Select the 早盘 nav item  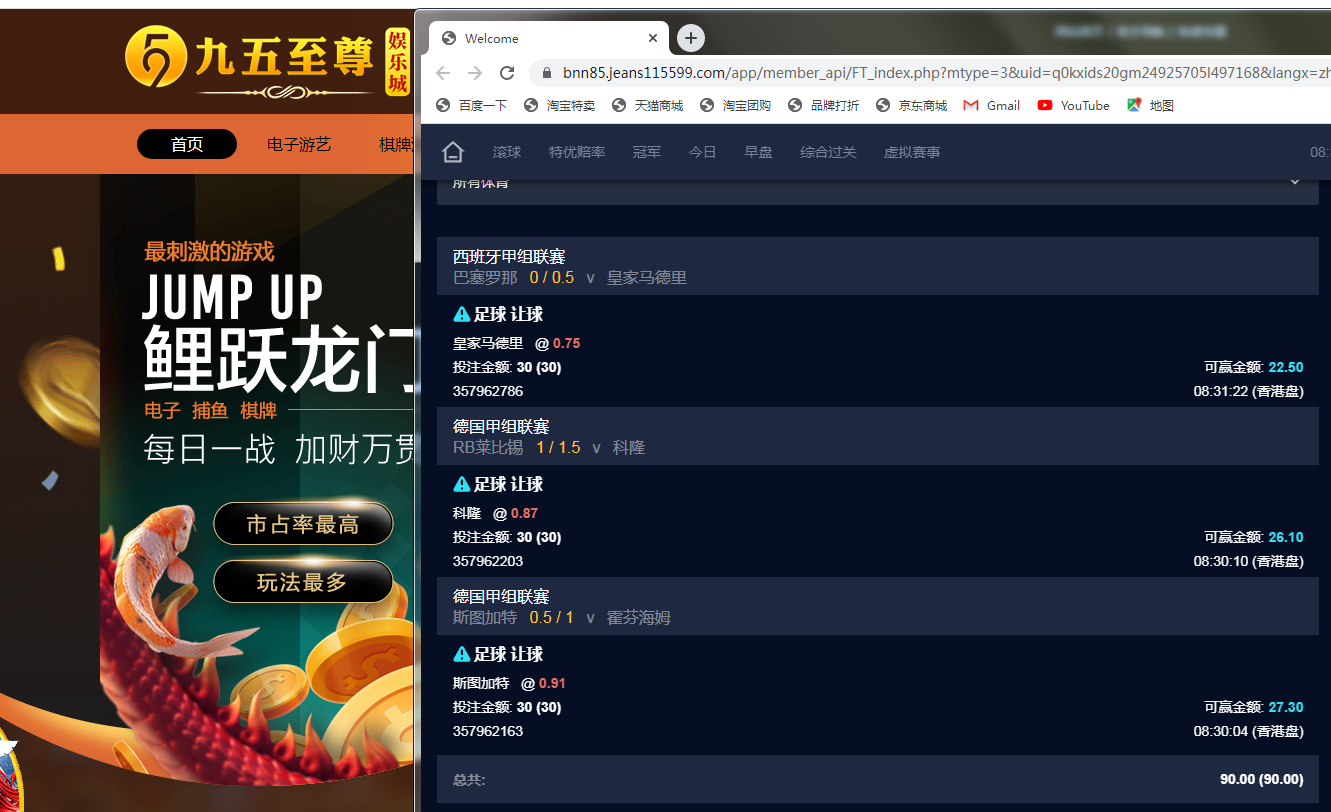click(x=758, y=152)
